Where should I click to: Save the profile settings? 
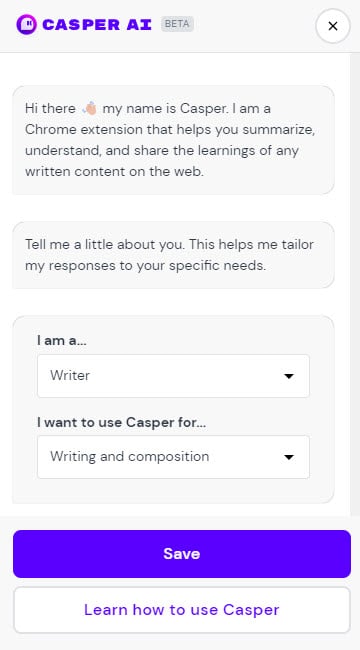[x=182, y=554]
